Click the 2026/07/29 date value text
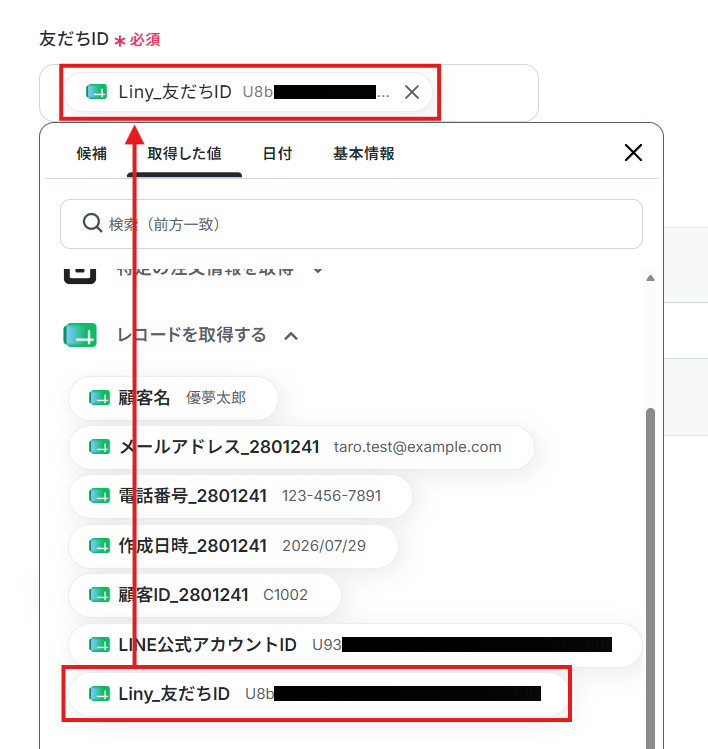 pyautogui.click(x=324, y=546)
